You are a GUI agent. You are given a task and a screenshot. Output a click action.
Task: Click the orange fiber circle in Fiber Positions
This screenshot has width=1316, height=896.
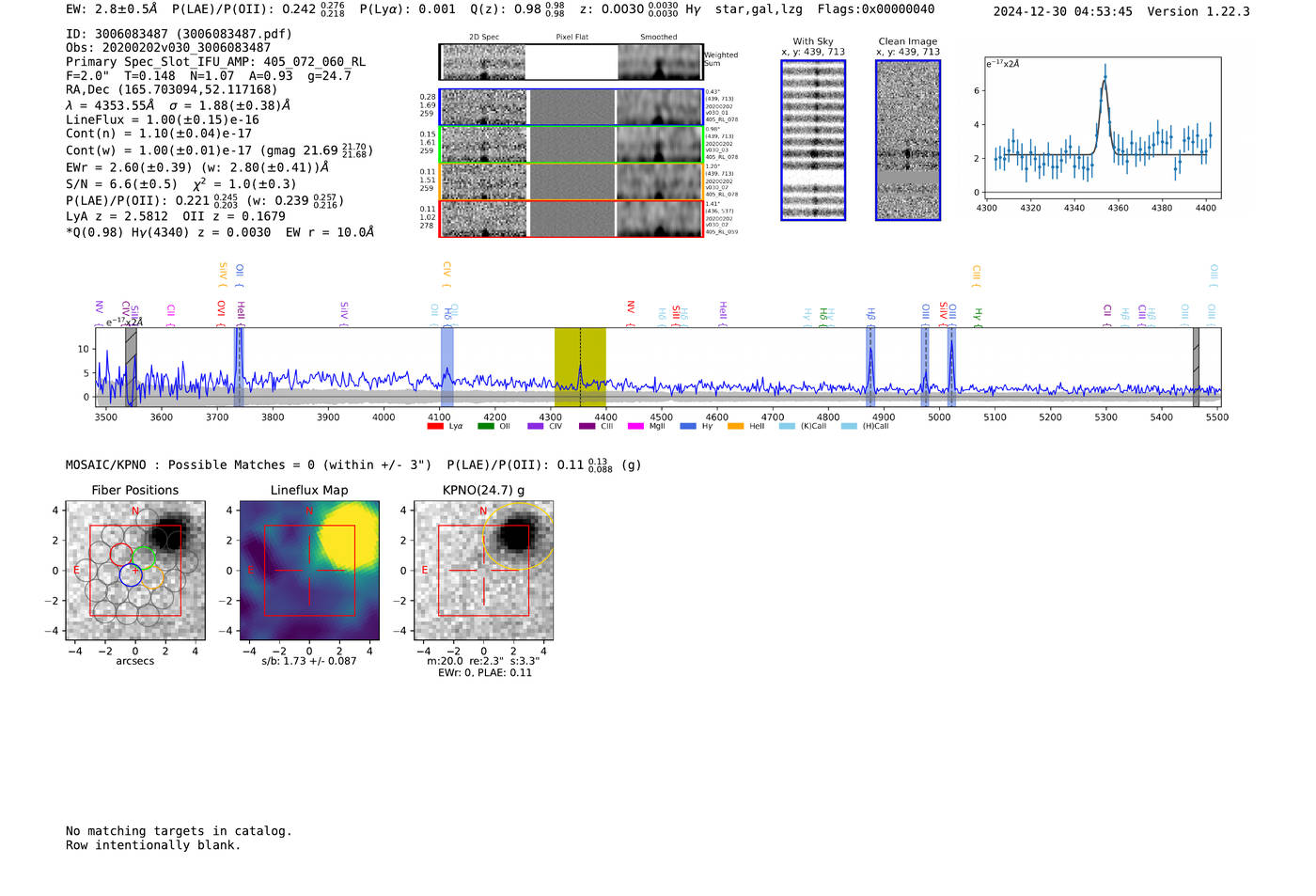[153, 578]
